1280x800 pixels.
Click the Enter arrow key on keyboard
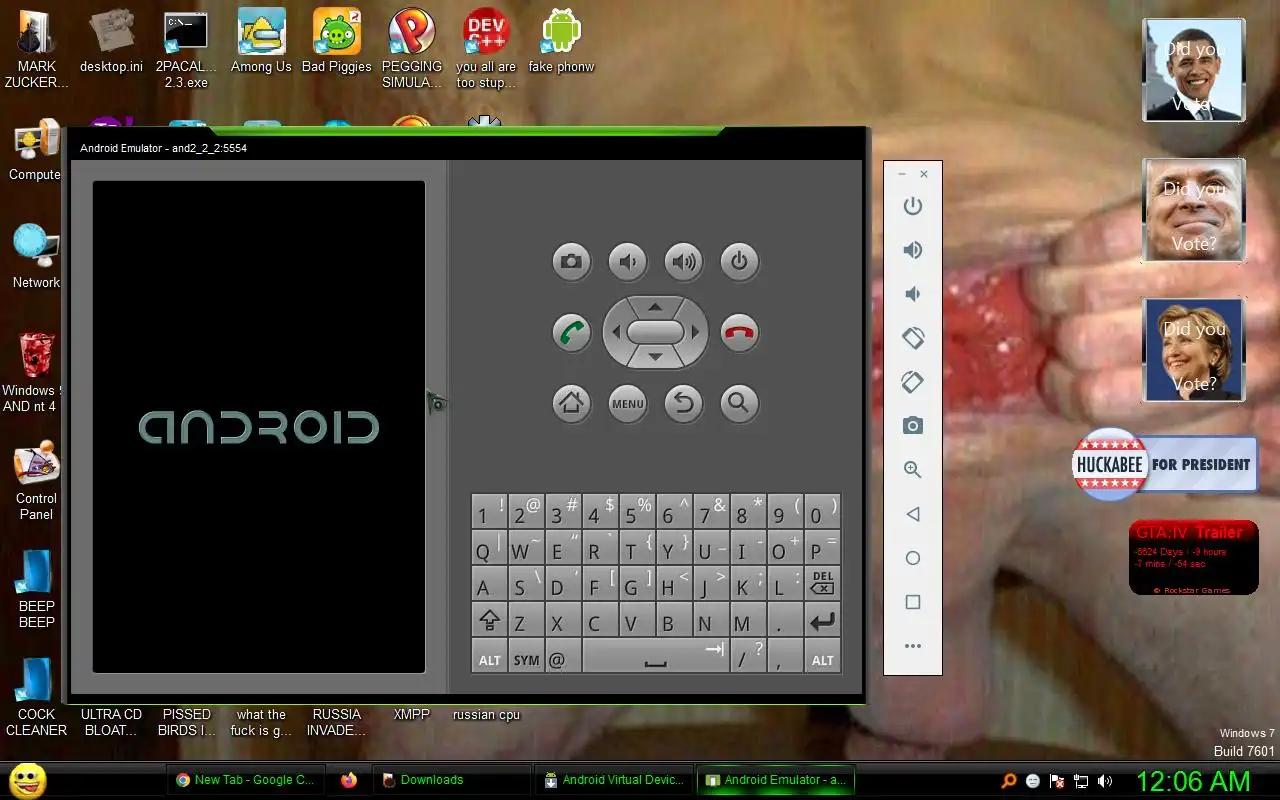pos(822,620)
